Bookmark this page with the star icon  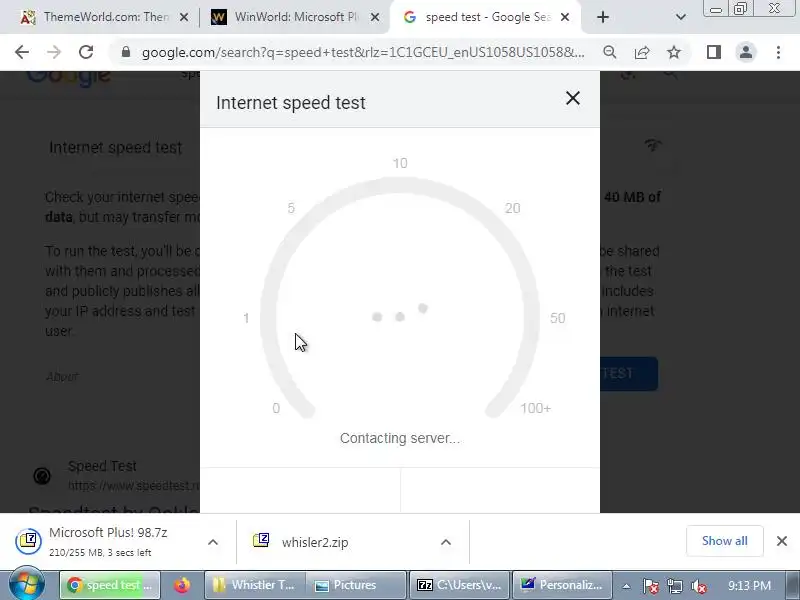pyautogui.click(x=674, y=52)
